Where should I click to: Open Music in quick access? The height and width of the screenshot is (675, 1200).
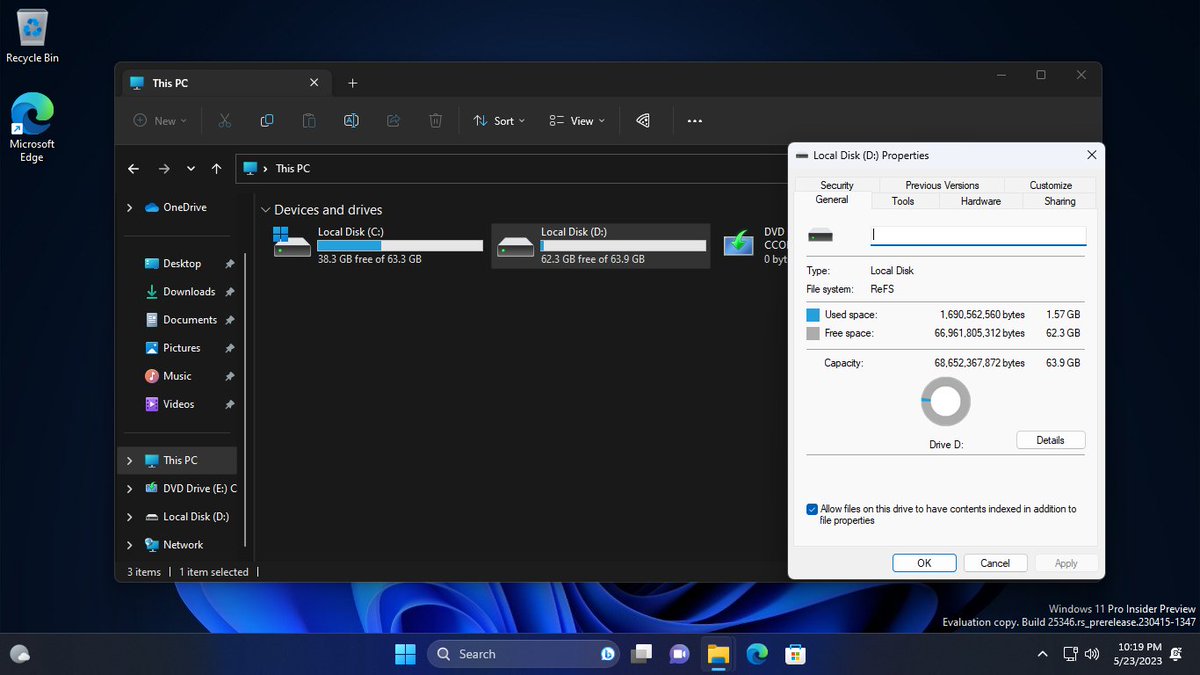[x=177, y=376]
